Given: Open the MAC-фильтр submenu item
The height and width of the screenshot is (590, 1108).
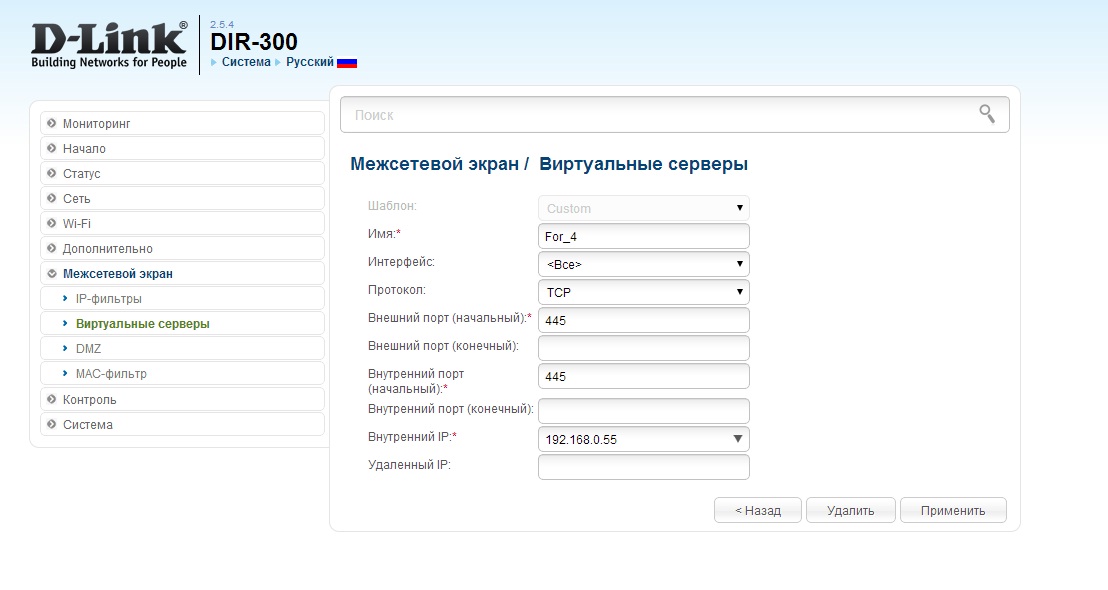Looking at the screenshot, I should tap(182, 373).
